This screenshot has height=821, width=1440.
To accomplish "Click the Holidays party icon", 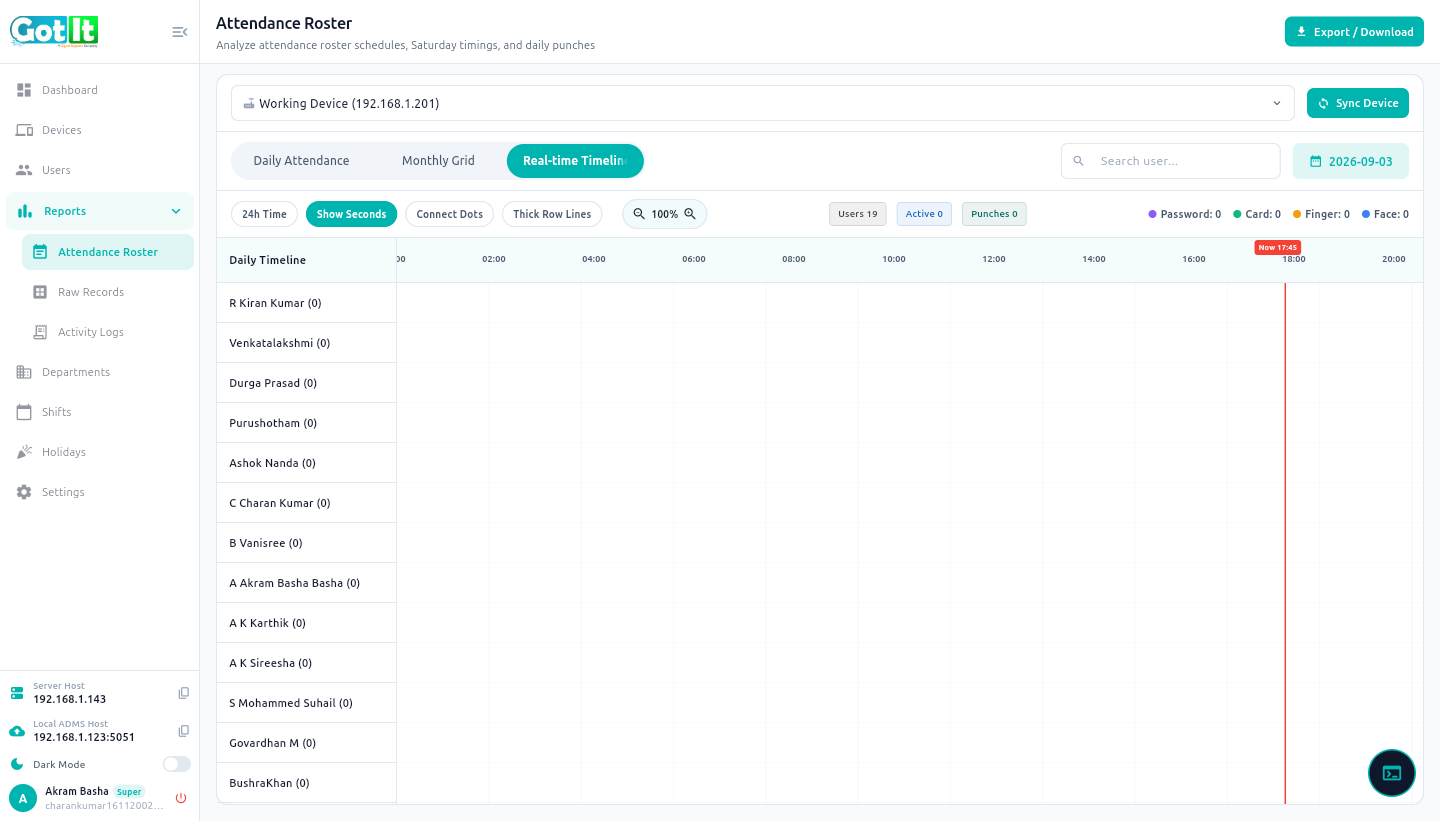I will coord(24,452).
